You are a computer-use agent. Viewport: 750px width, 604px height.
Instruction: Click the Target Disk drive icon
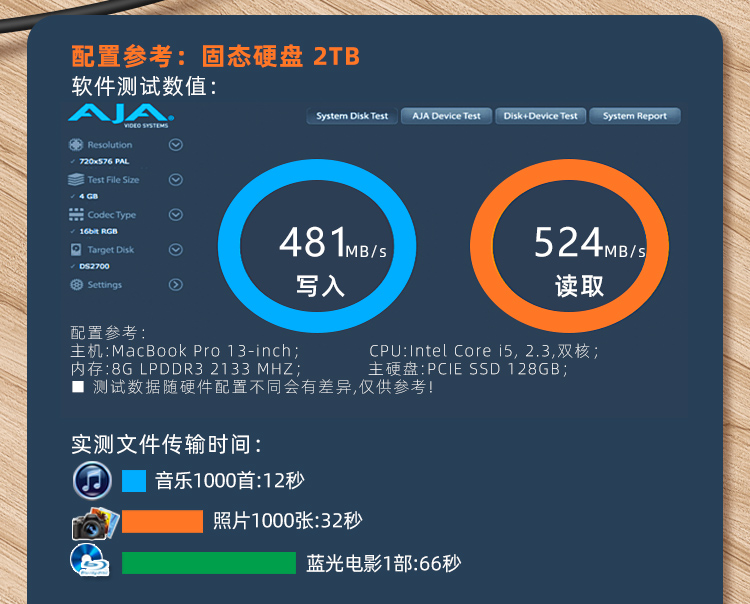click(76, 249)
